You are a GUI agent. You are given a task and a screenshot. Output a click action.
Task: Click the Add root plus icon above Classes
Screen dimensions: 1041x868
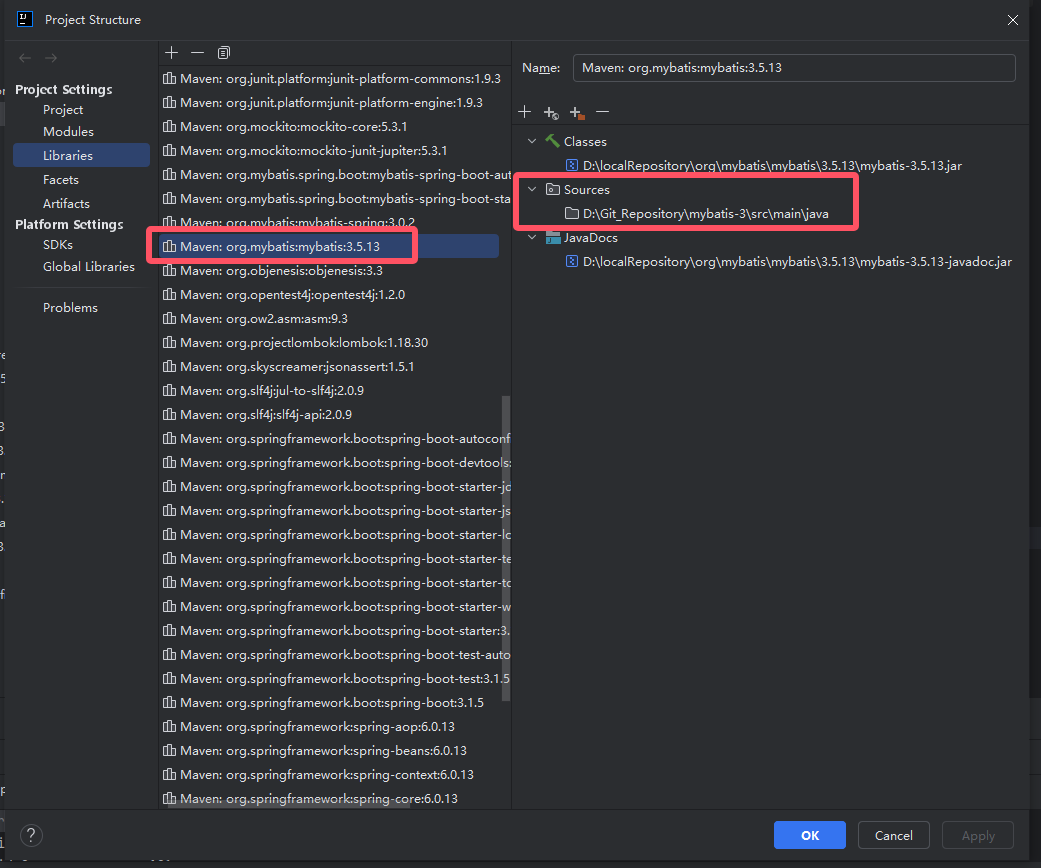click(524, 112)
